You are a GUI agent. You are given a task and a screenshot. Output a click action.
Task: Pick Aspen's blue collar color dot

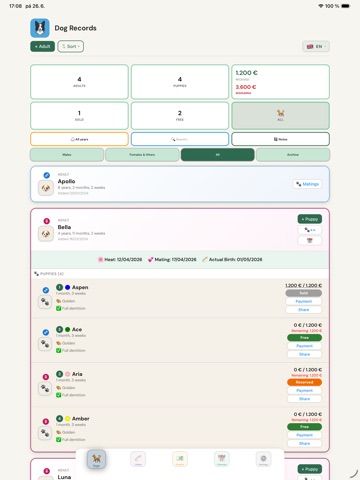coord(68,287)
